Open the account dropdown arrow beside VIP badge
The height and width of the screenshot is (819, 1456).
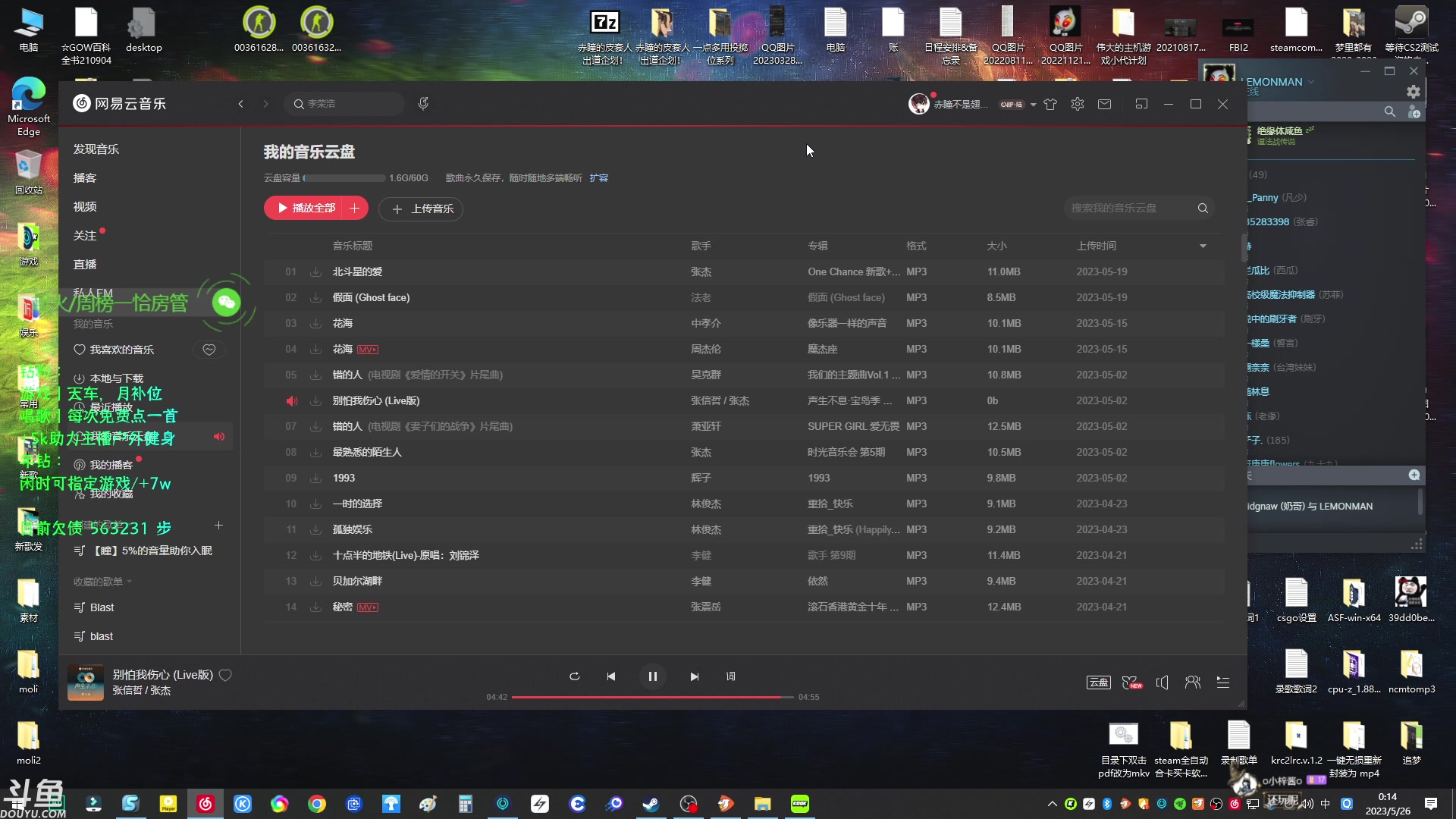[x=1033, y=105]
